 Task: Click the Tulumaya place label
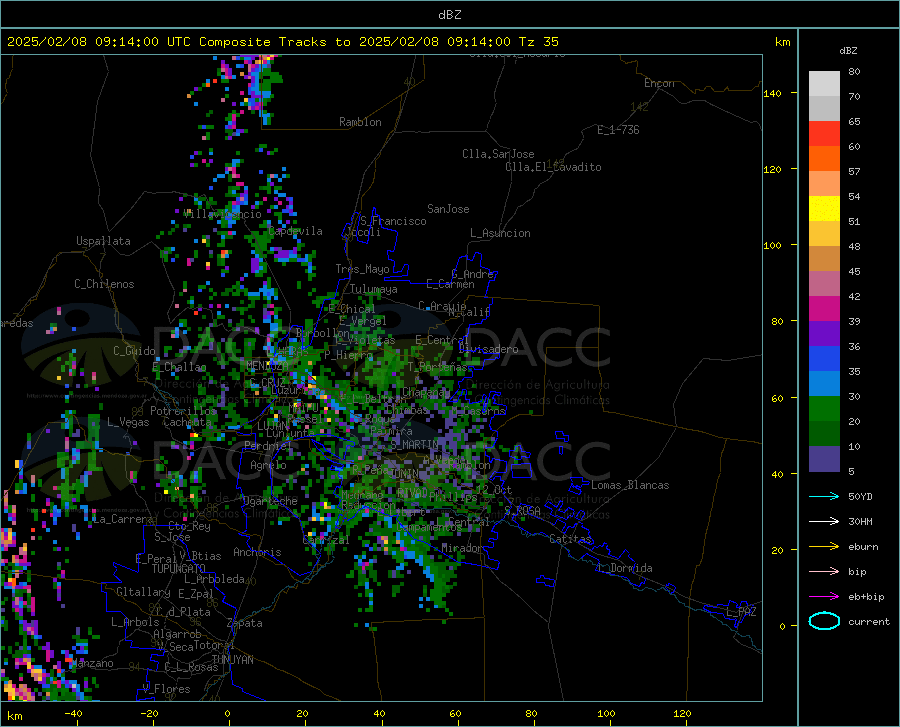pos(374,289)
